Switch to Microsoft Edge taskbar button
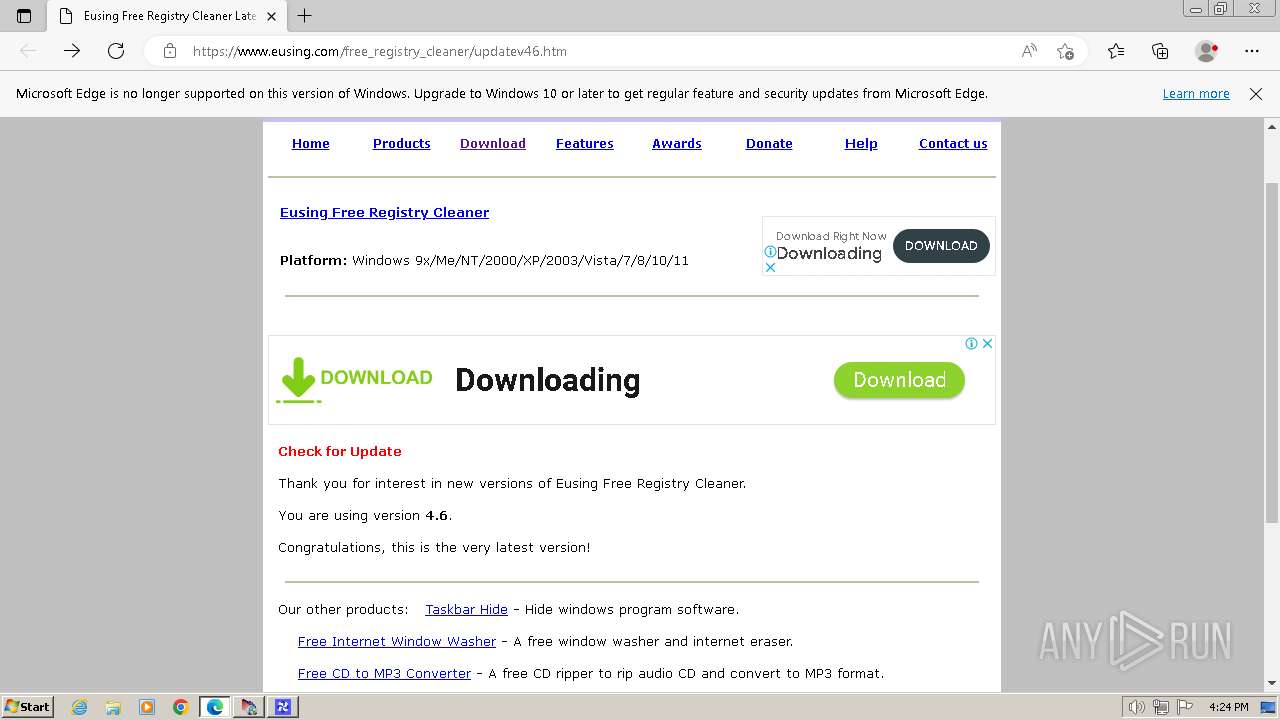The height and width of the screenshot is (720, 1280). tap(215, 707)
